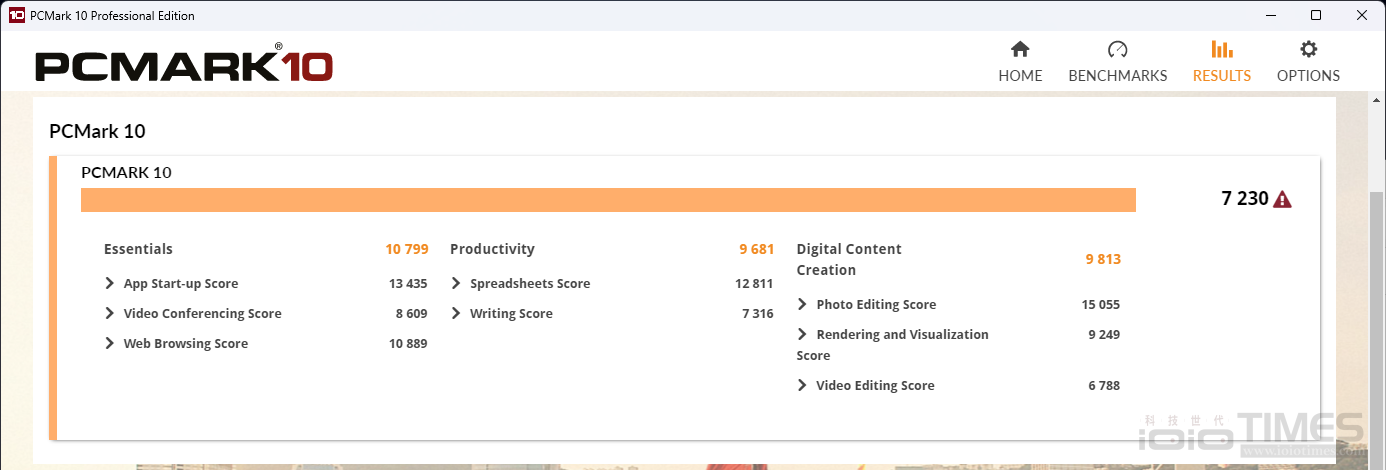Click the Video Editing value 6 788

coord(1104,386)
